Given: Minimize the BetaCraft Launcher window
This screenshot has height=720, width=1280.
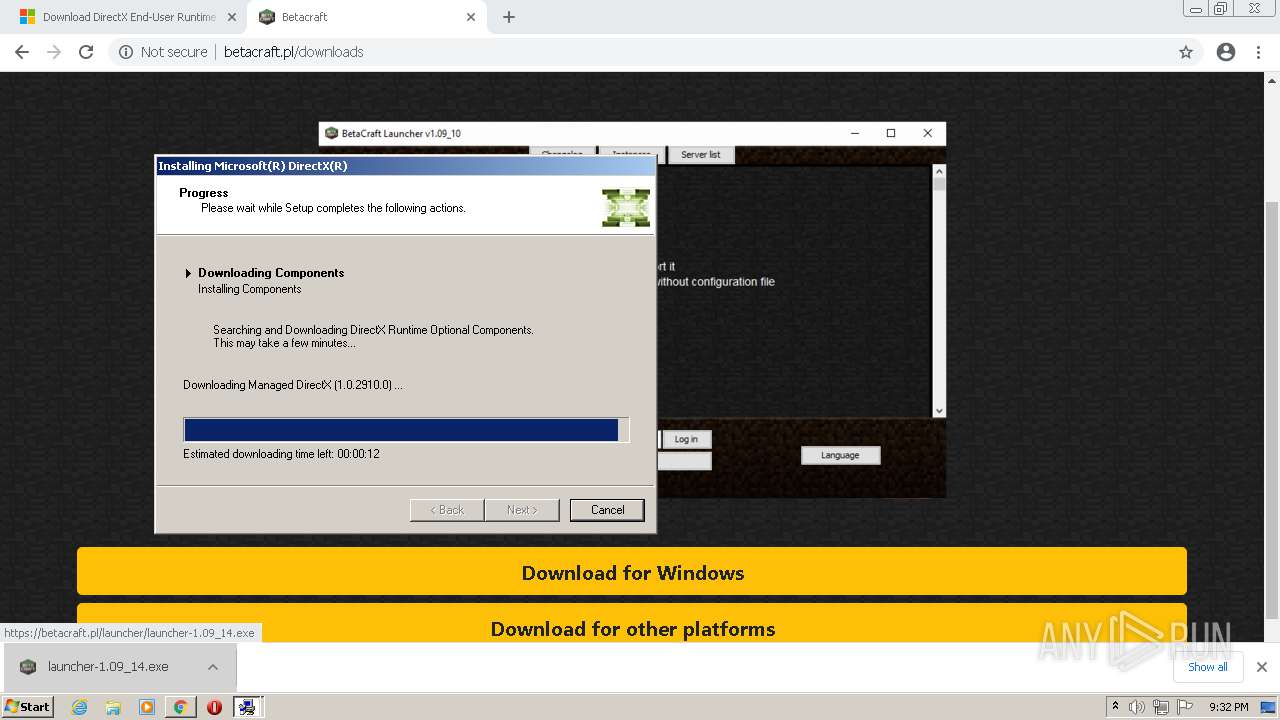Looking at the screenshot, I should 855,133.
